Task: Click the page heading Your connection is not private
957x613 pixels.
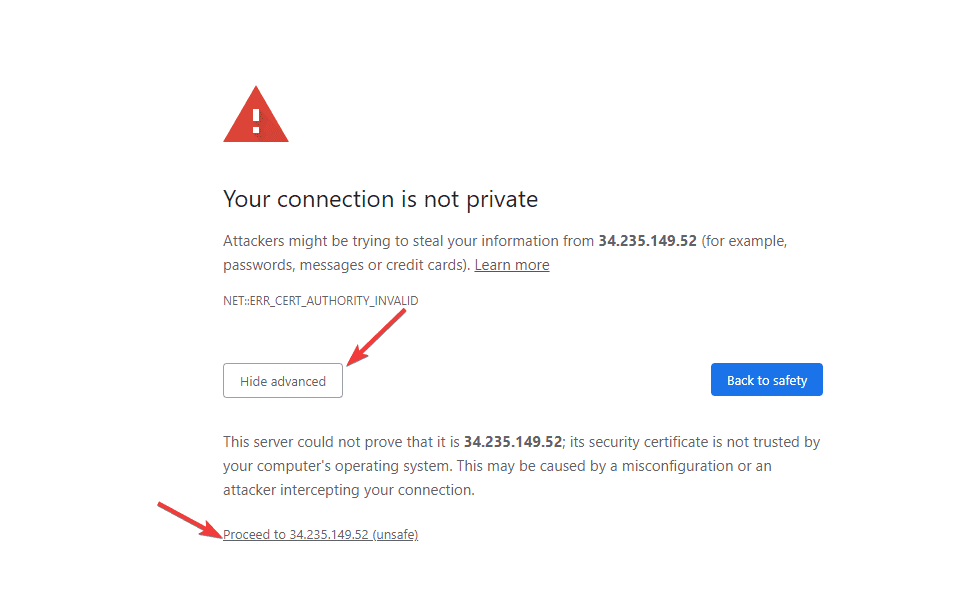Action: (x=380, y=199)
